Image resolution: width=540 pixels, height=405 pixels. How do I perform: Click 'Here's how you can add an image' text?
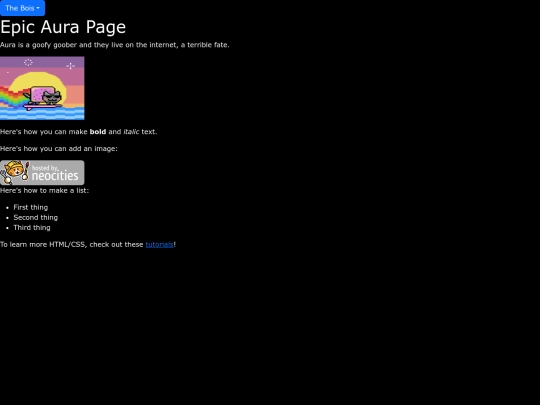[59, 149]
